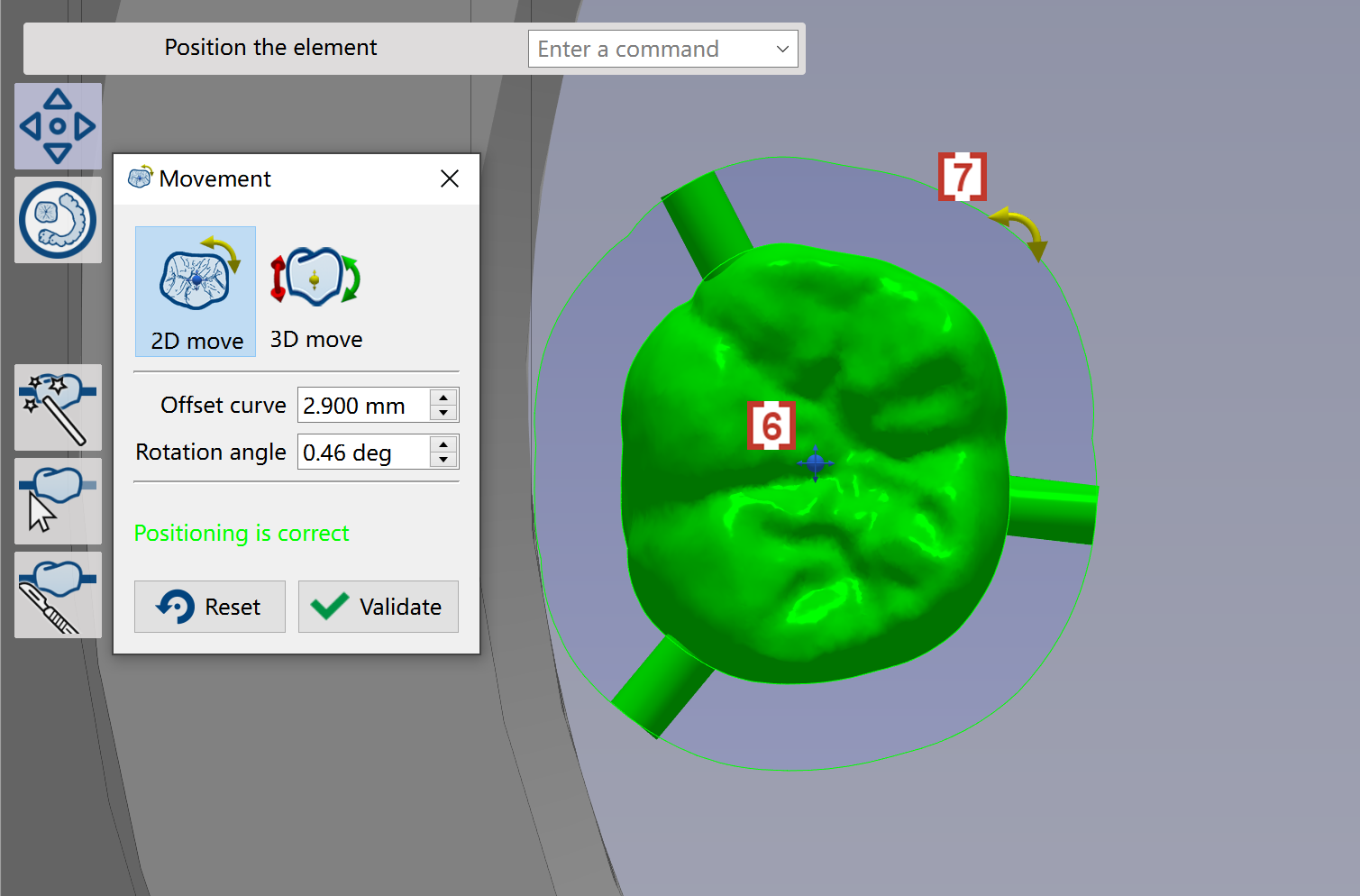Select the scalpel tooth cutting tool
This screenshot has width=1360, height=896.
58,595
